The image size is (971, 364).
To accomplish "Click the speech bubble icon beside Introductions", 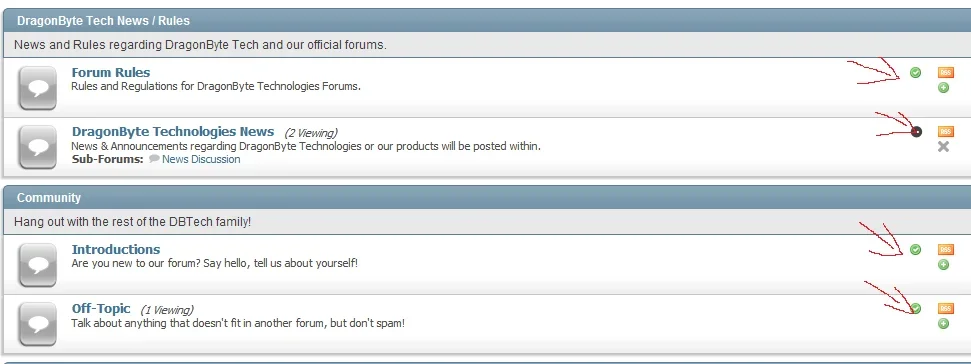I will coord(38,265).
